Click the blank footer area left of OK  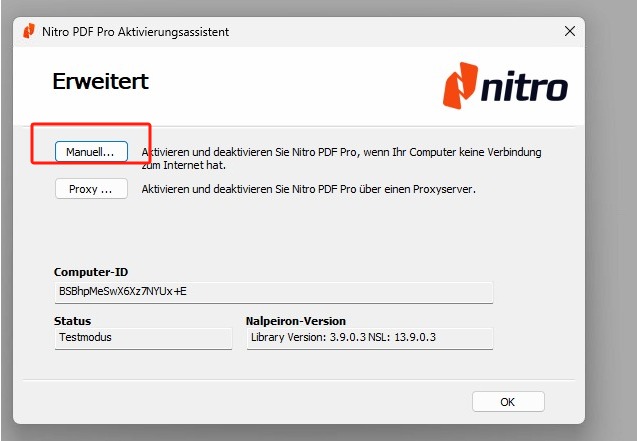tap(250, 401)
